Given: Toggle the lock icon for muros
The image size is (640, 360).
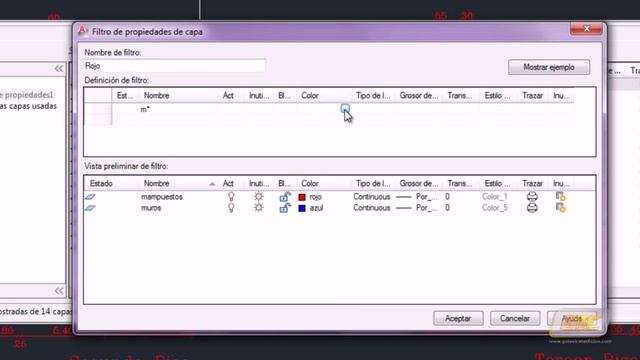Looking at the screenshot, I should coord(285,208).
